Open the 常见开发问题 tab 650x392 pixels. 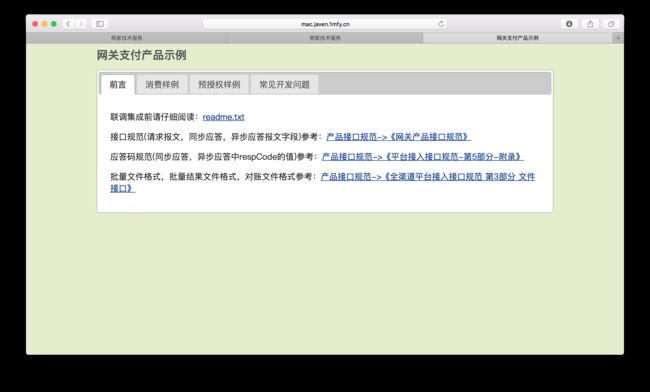[x=284, y=85]
